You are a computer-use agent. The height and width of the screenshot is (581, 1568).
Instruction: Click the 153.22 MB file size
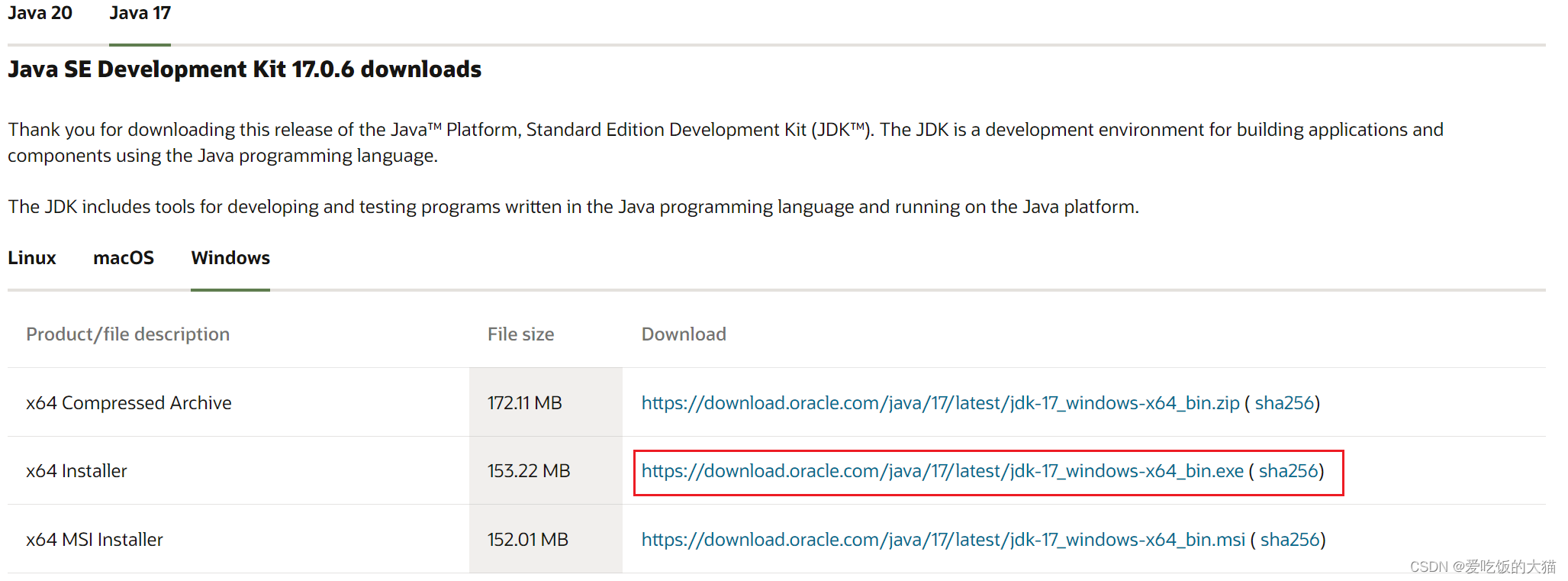point(529,471)
